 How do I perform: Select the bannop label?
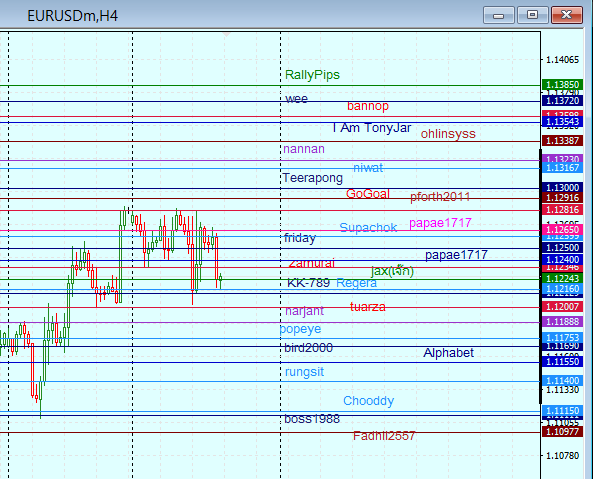[x=368, y=106]
